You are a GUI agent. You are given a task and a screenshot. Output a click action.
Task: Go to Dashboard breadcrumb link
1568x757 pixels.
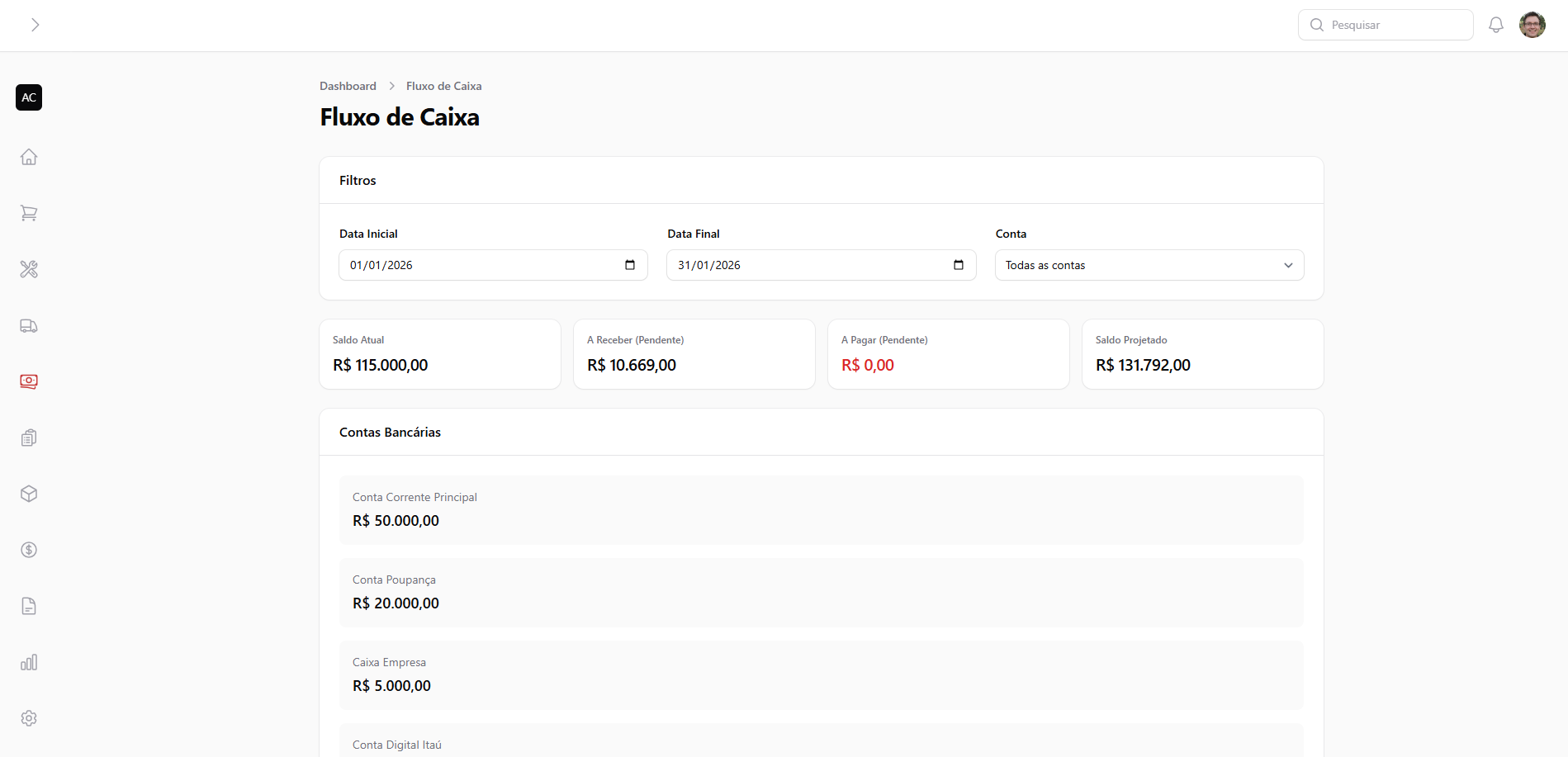click(348, 86)
